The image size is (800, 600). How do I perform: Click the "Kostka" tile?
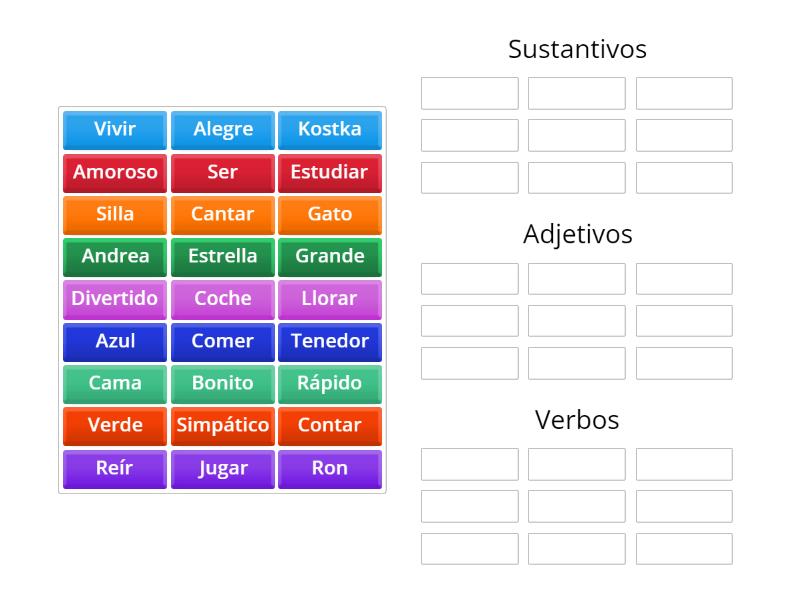(330, 129)
